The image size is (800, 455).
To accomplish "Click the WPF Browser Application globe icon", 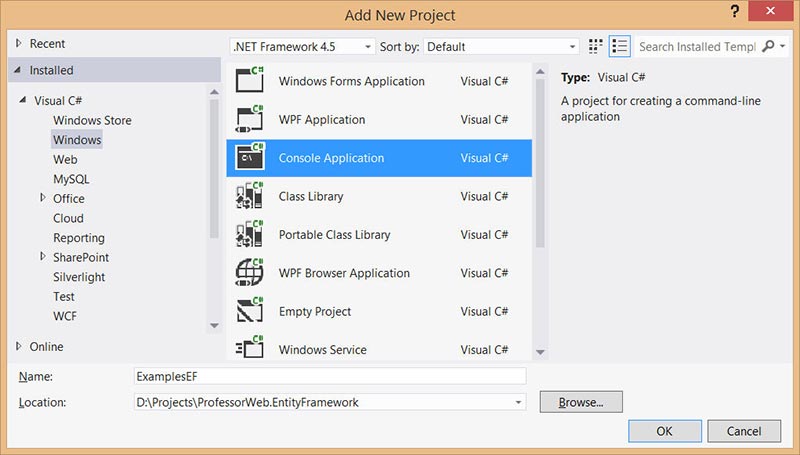I will (x=249, y=273).
